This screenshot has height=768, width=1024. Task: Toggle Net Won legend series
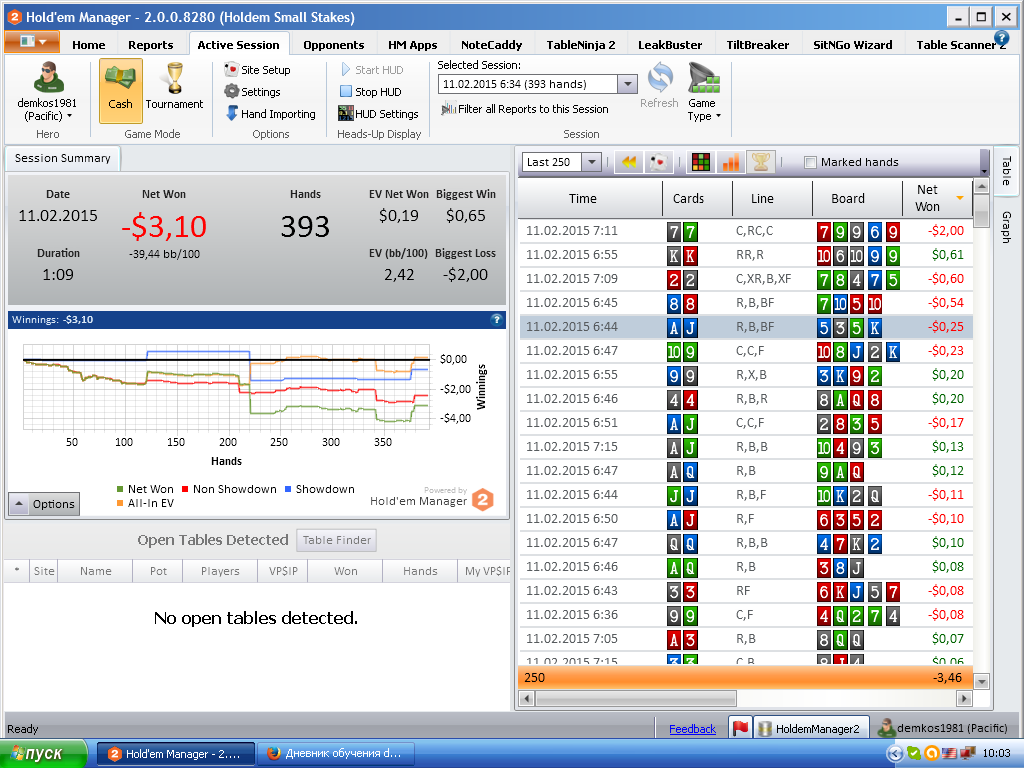[x=145, y=488]
